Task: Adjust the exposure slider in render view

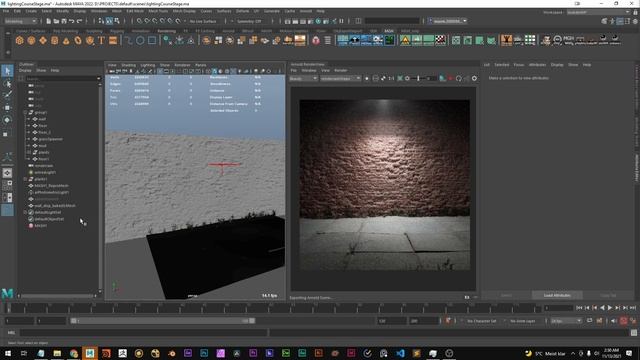Action: tap(418, 78)
